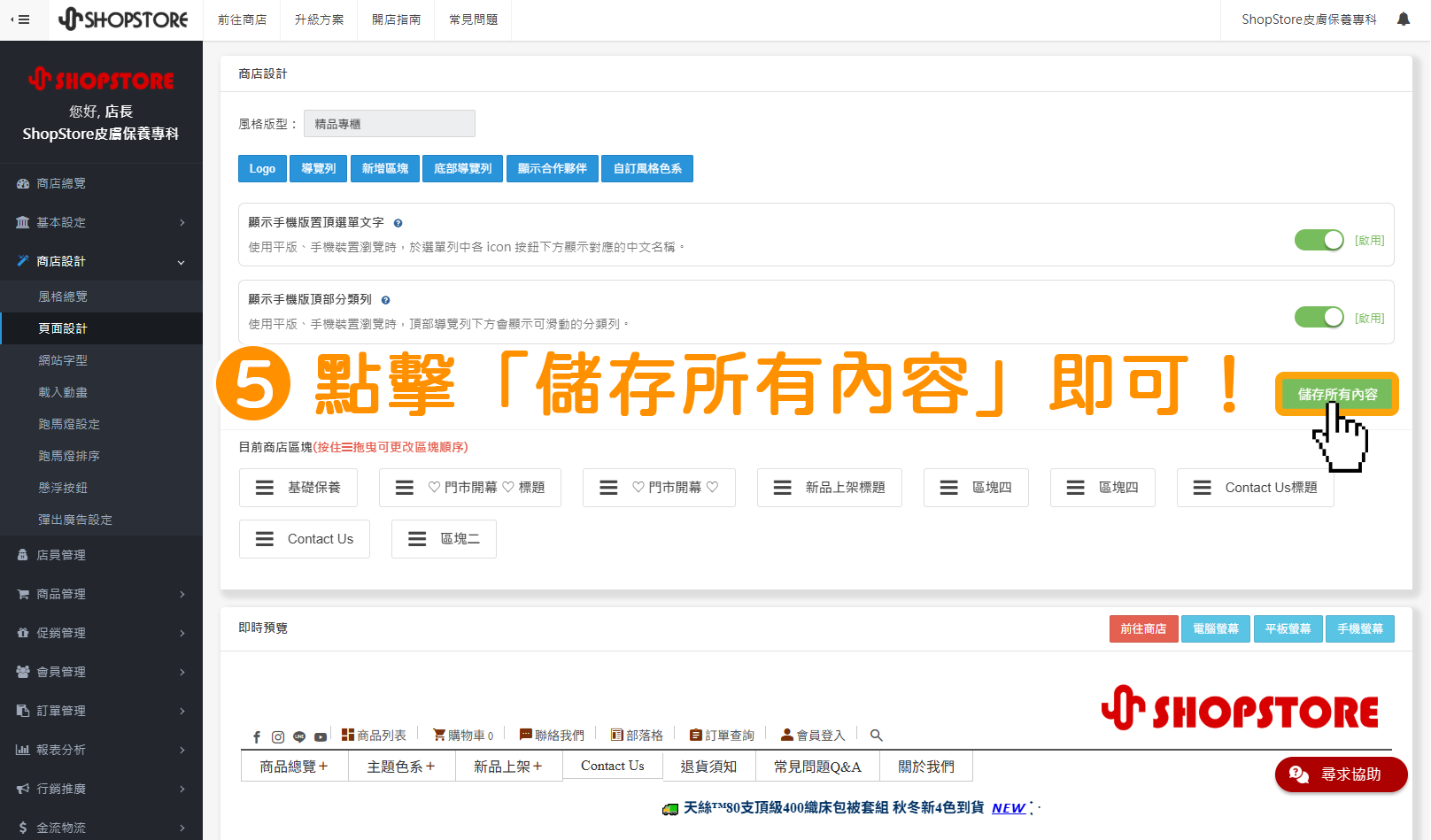Expand 商品管理 in the sidebar
The width and height of the screenshot is (1431, 840).
pos(101,595)
